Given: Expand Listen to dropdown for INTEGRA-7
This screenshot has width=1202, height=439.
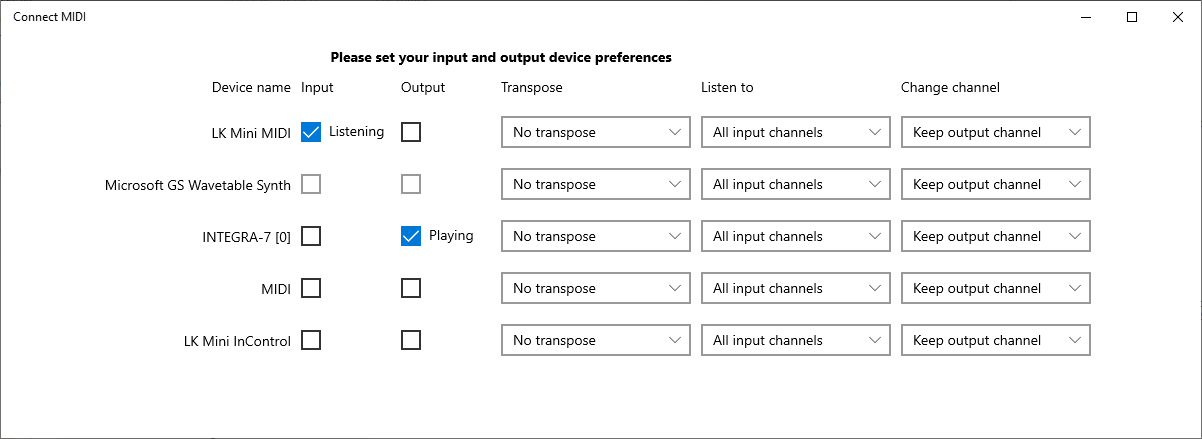Looking at the screenshot, I should 795,236.
